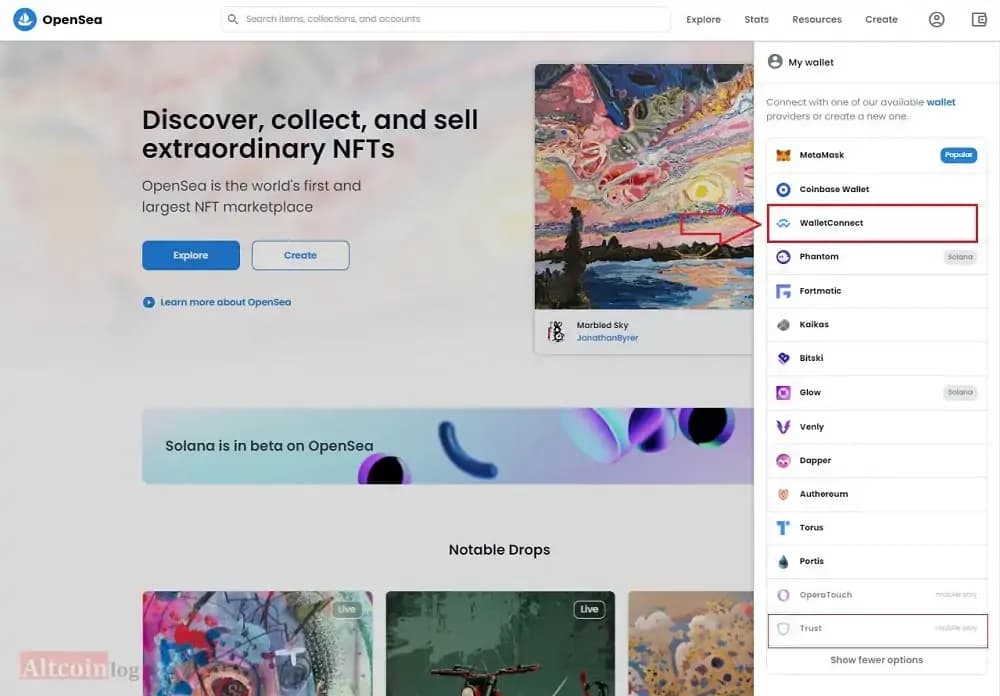Open the Stats menu
The image size is (1000, 696).
point(756,19)
